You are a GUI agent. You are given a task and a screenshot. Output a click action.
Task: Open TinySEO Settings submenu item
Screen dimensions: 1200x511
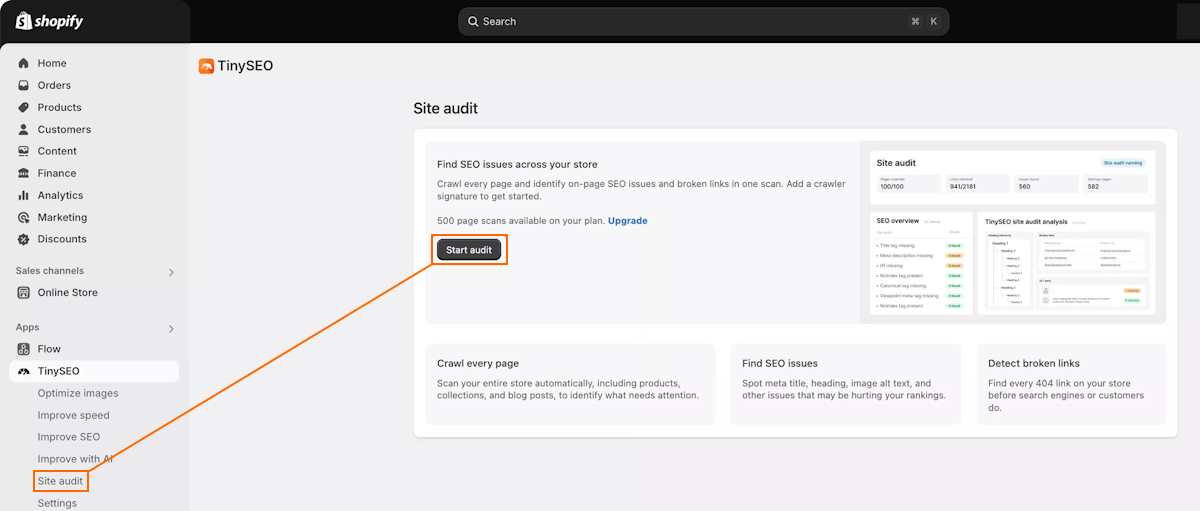[57, 503]
